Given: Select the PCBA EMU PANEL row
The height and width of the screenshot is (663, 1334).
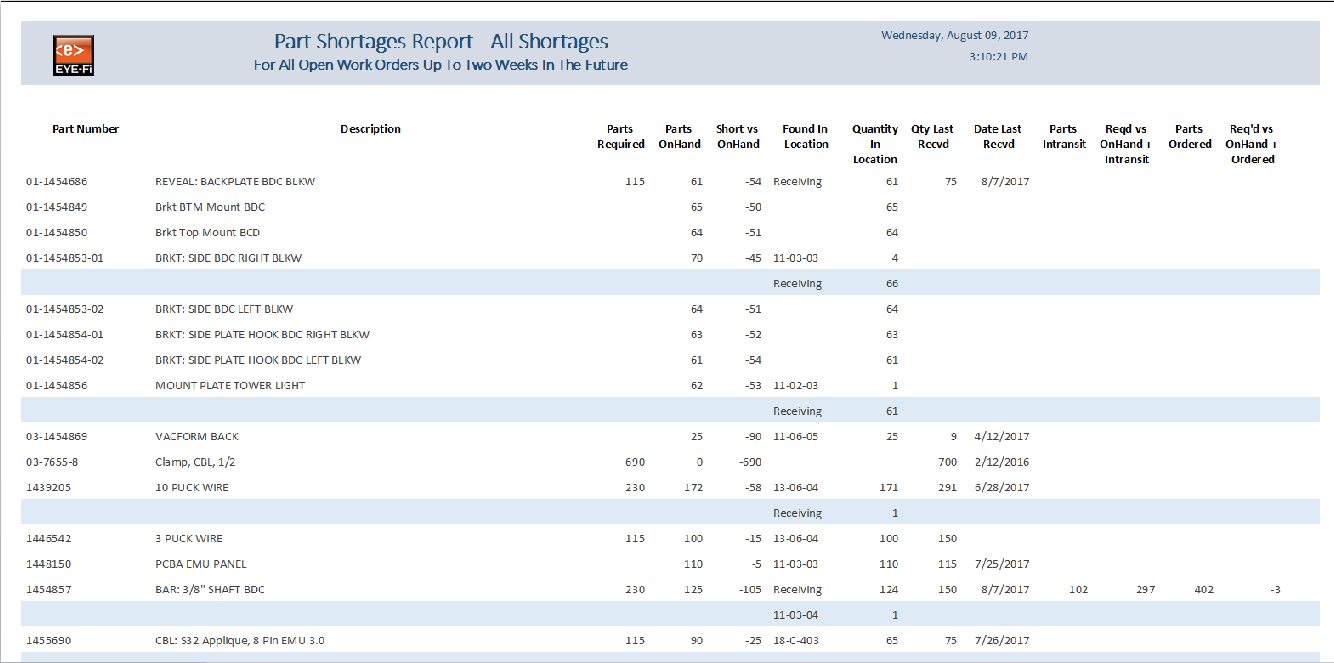Looking at the screenshot, I should pyautogui.click(x=200, y=565).
